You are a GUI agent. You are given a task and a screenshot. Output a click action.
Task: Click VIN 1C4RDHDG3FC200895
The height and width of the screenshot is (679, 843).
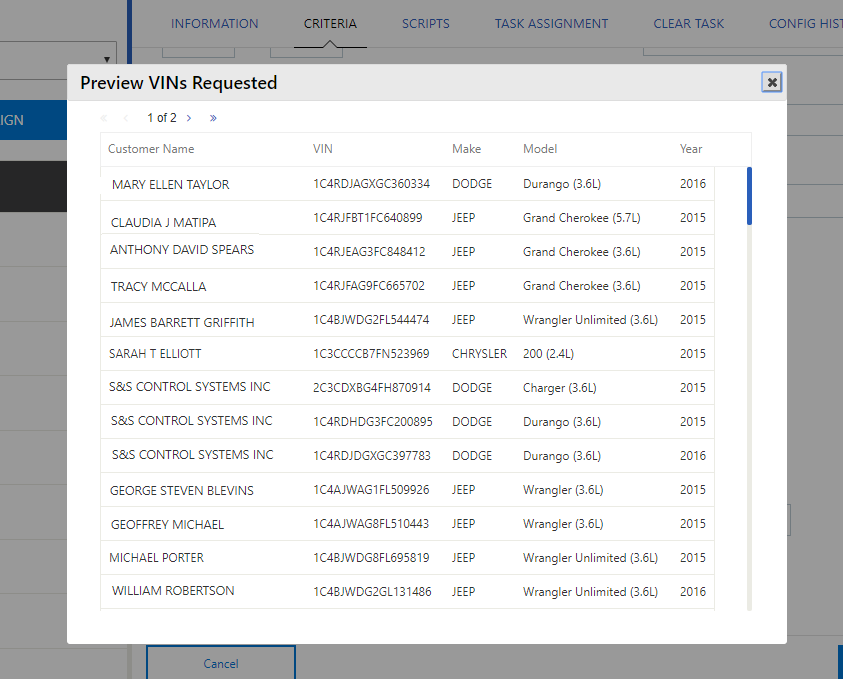tap(373, 421)
